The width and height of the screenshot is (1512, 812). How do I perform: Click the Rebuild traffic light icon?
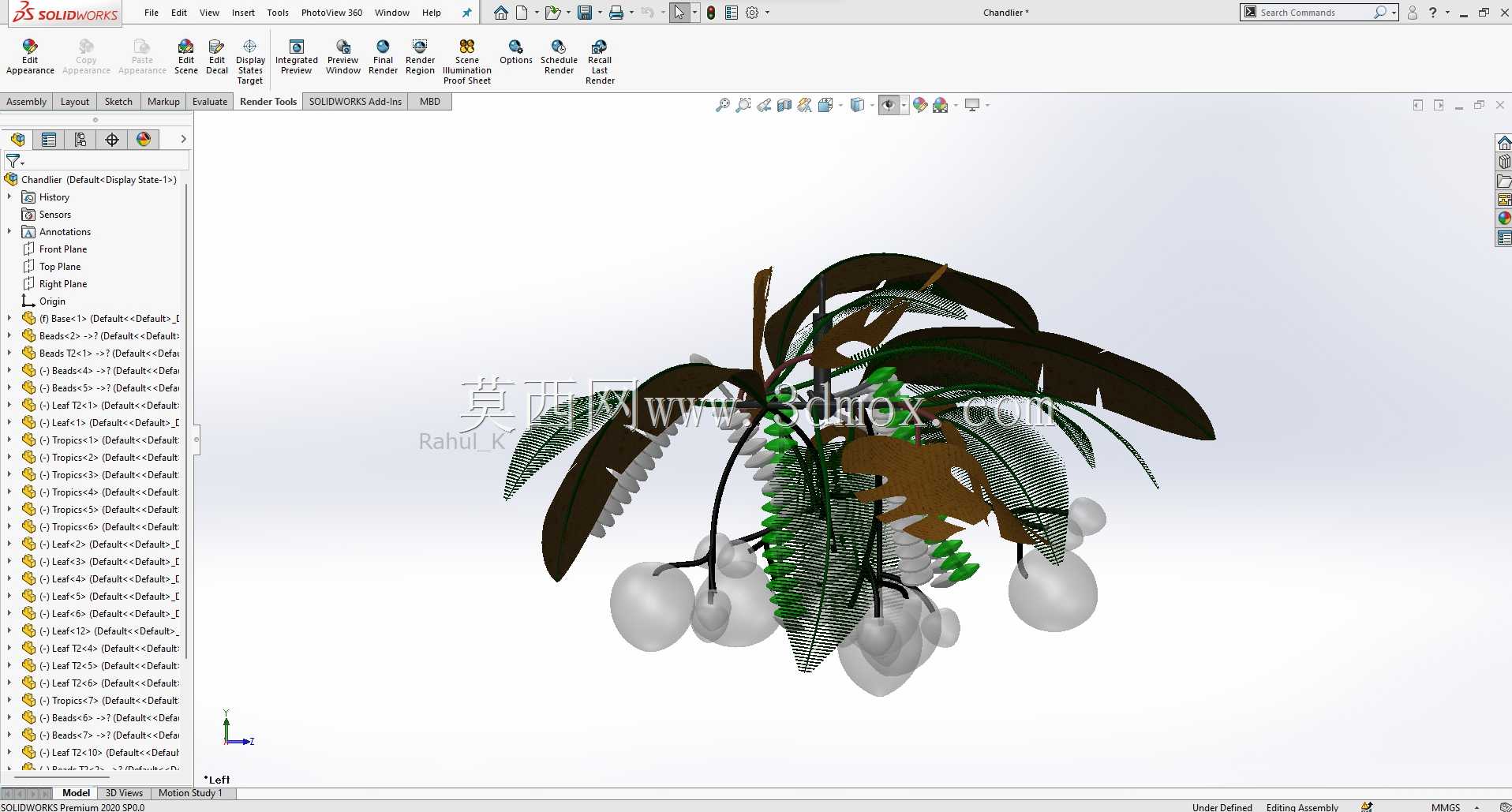click(x=711, y=13)
